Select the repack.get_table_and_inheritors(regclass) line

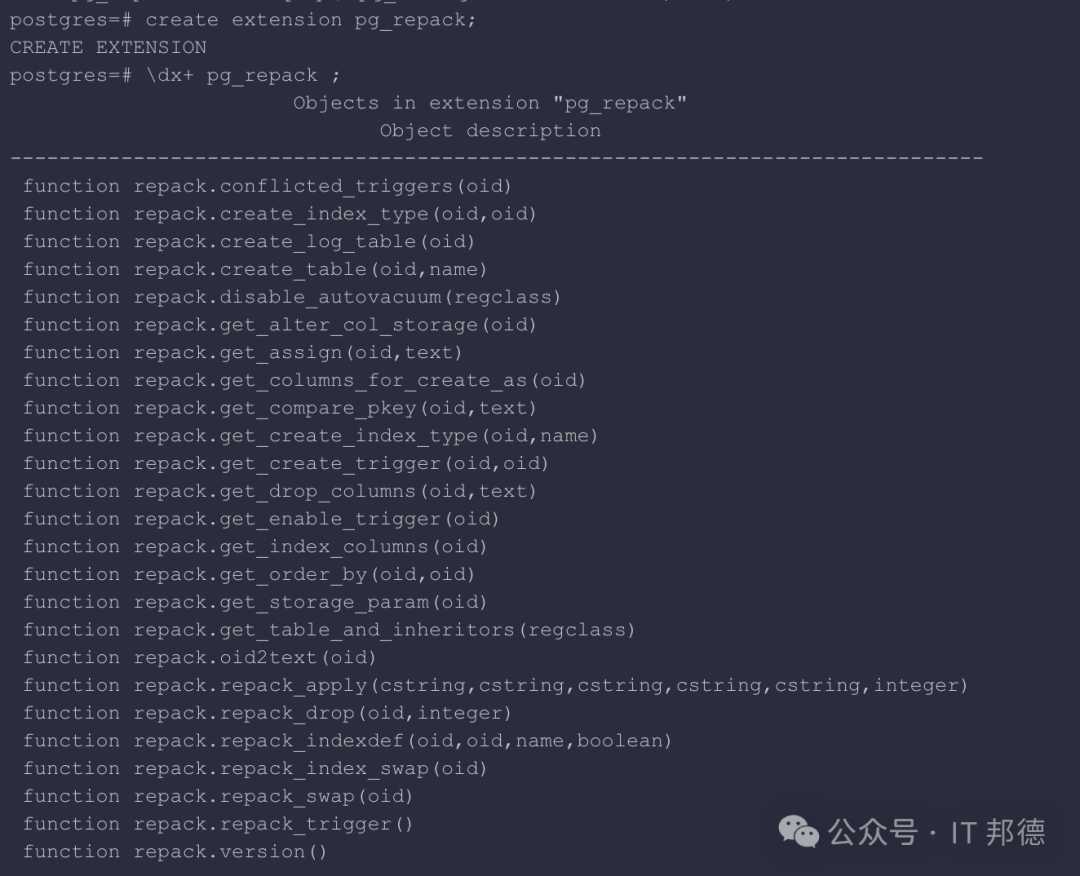point(329,630)
